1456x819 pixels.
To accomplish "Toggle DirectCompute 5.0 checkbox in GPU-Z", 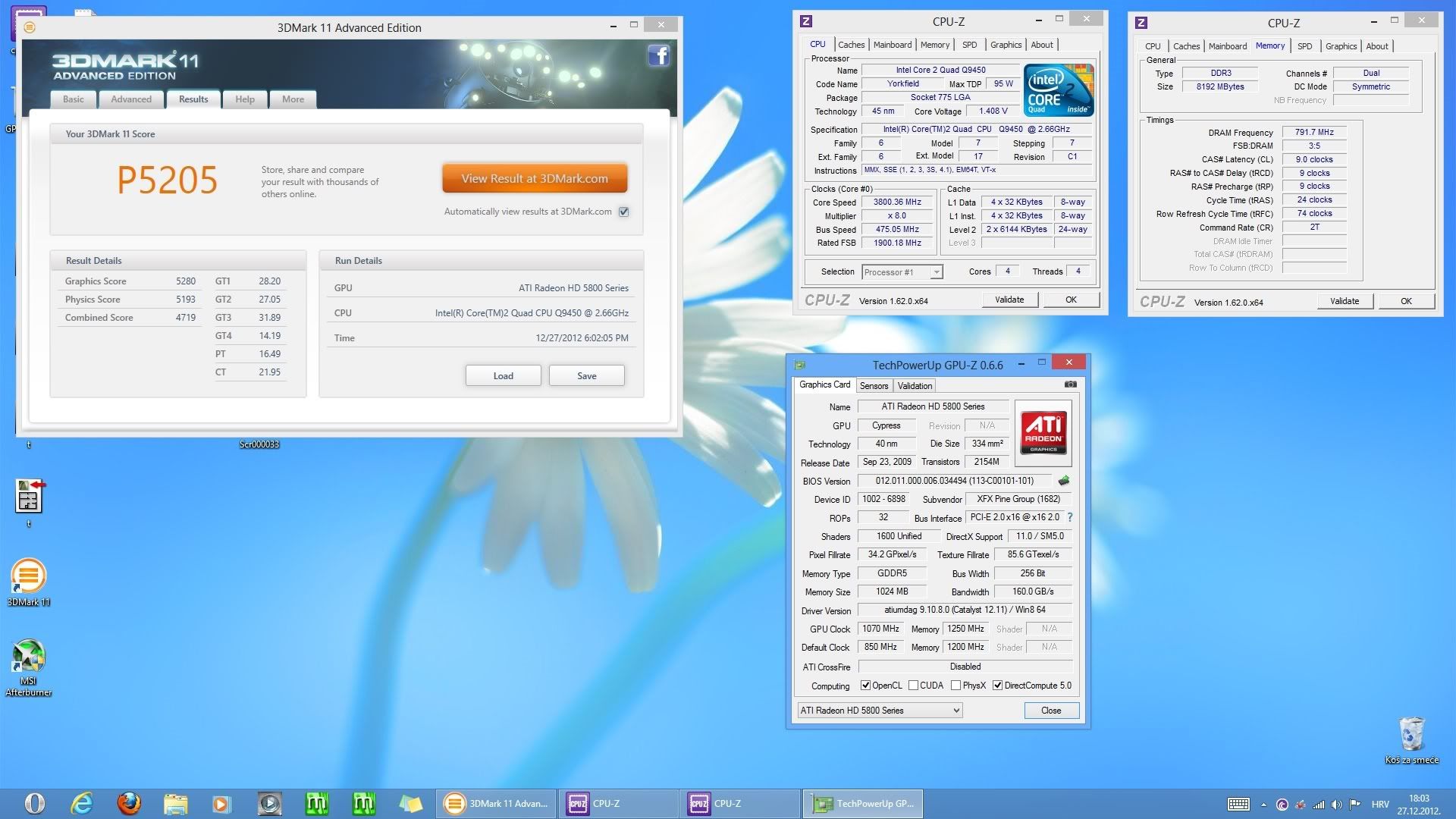I will coord(997,686).
